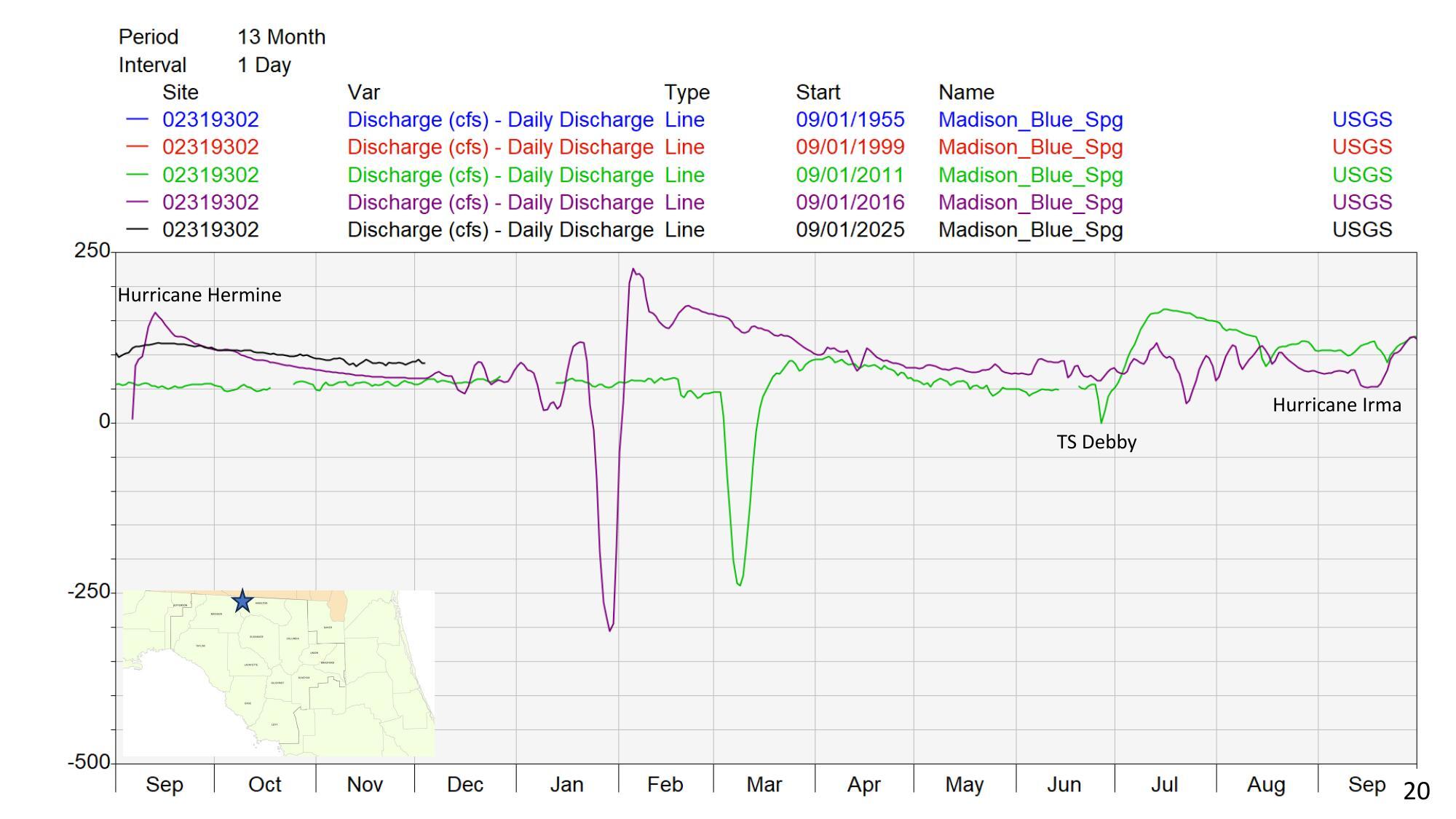Click the 1 Day interval value
Screen dimensions: 1456x819
pyautogui.click(x=264, y=65)
